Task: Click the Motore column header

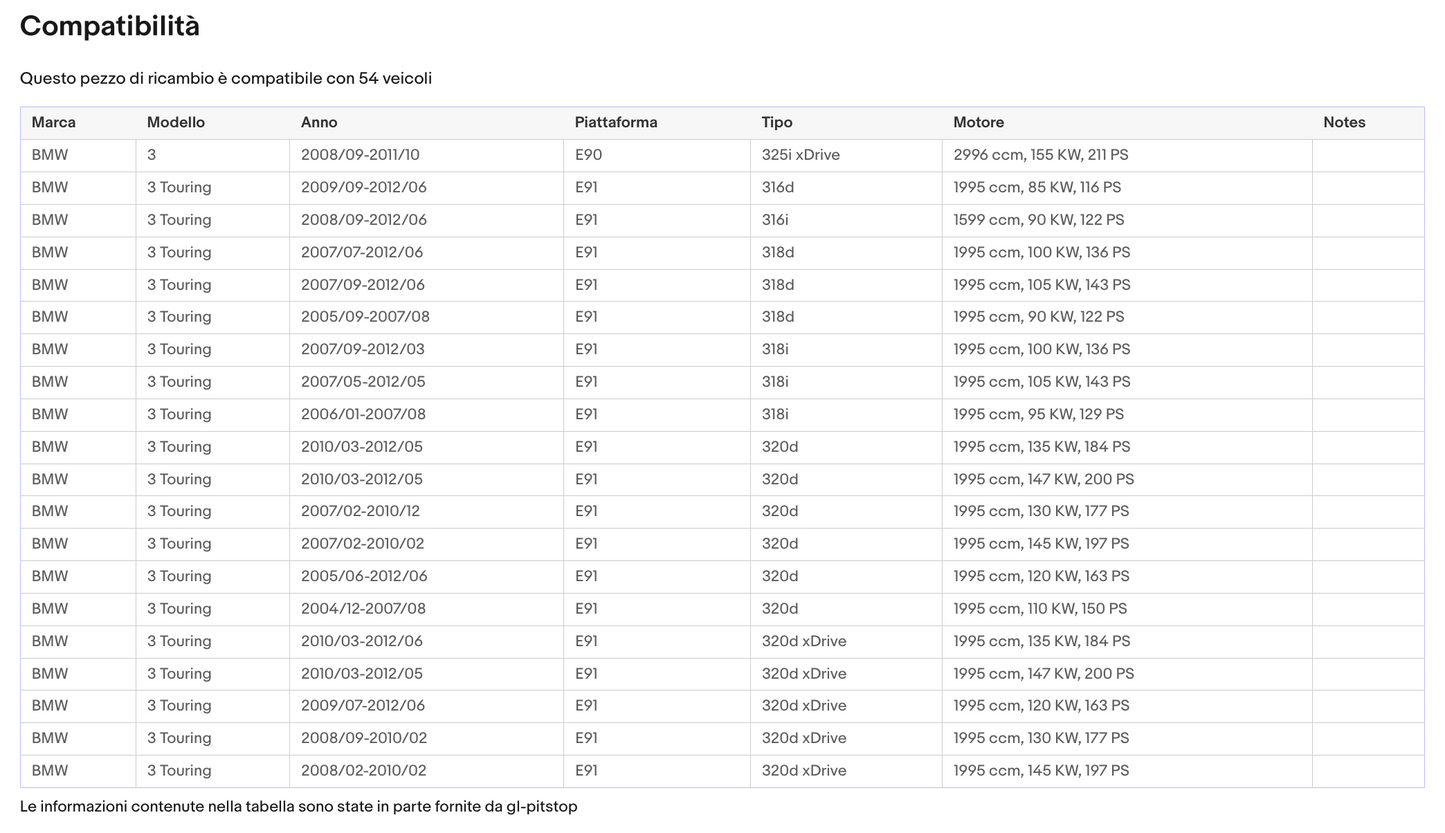Action: [x=1127, y=123]
